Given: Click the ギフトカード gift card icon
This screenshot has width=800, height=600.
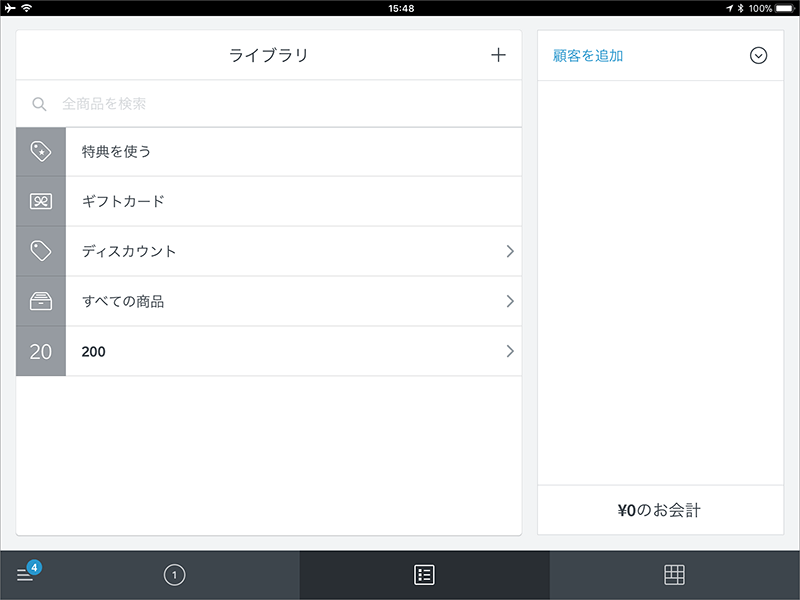Looking at the screenshot, I should [41, 201].
